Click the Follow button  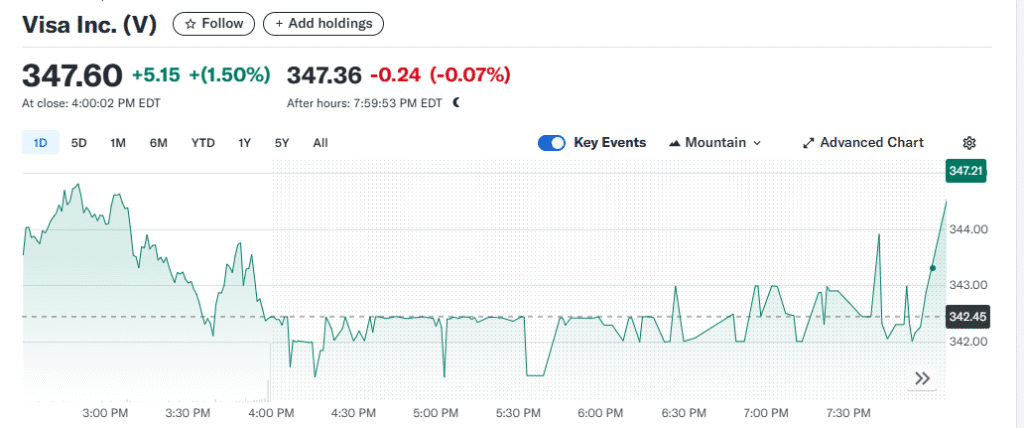[x=214, y=24]
